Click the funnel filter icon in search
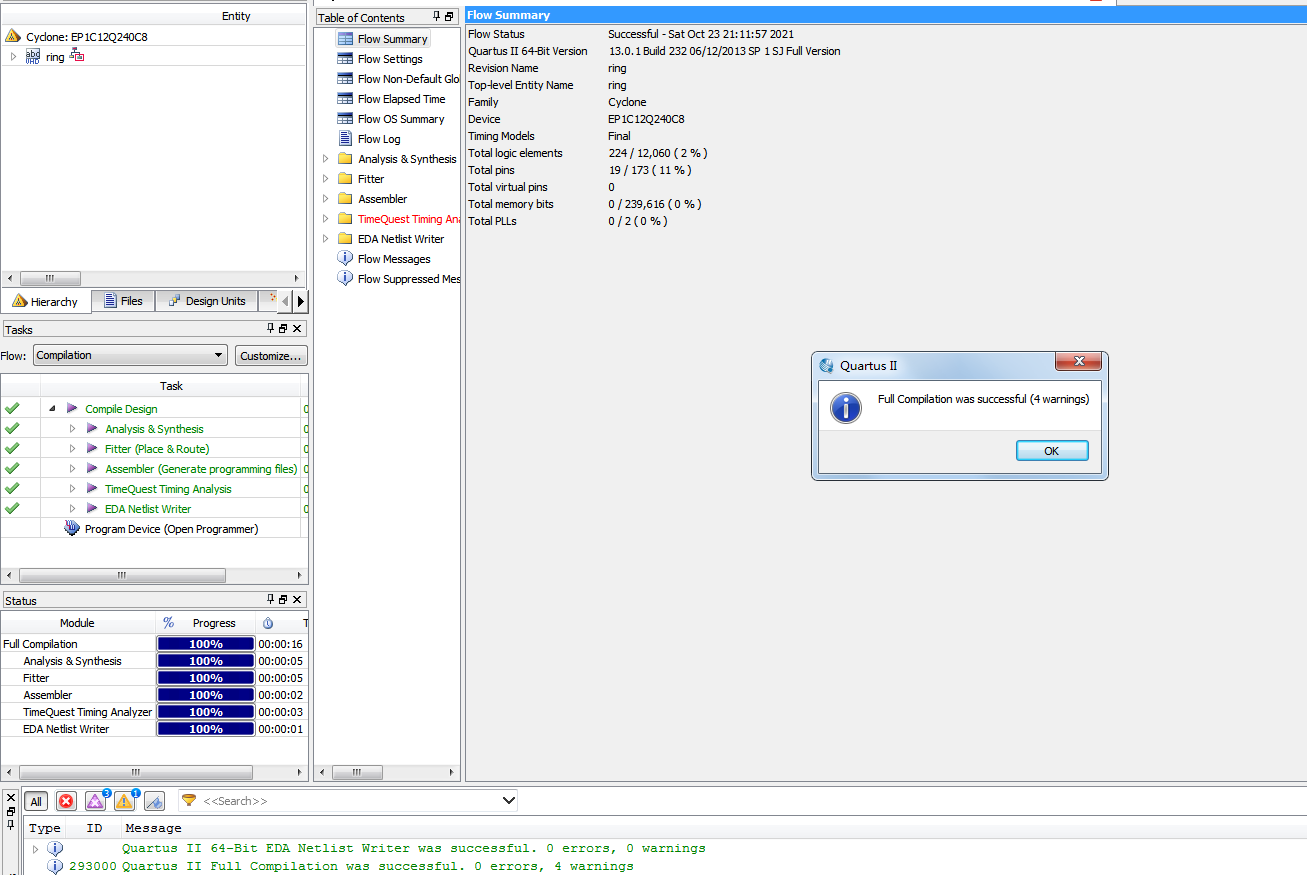Image resolution: width=1307 pixels, height=875 pixels. pyautogui.click(x=189, y=801)
